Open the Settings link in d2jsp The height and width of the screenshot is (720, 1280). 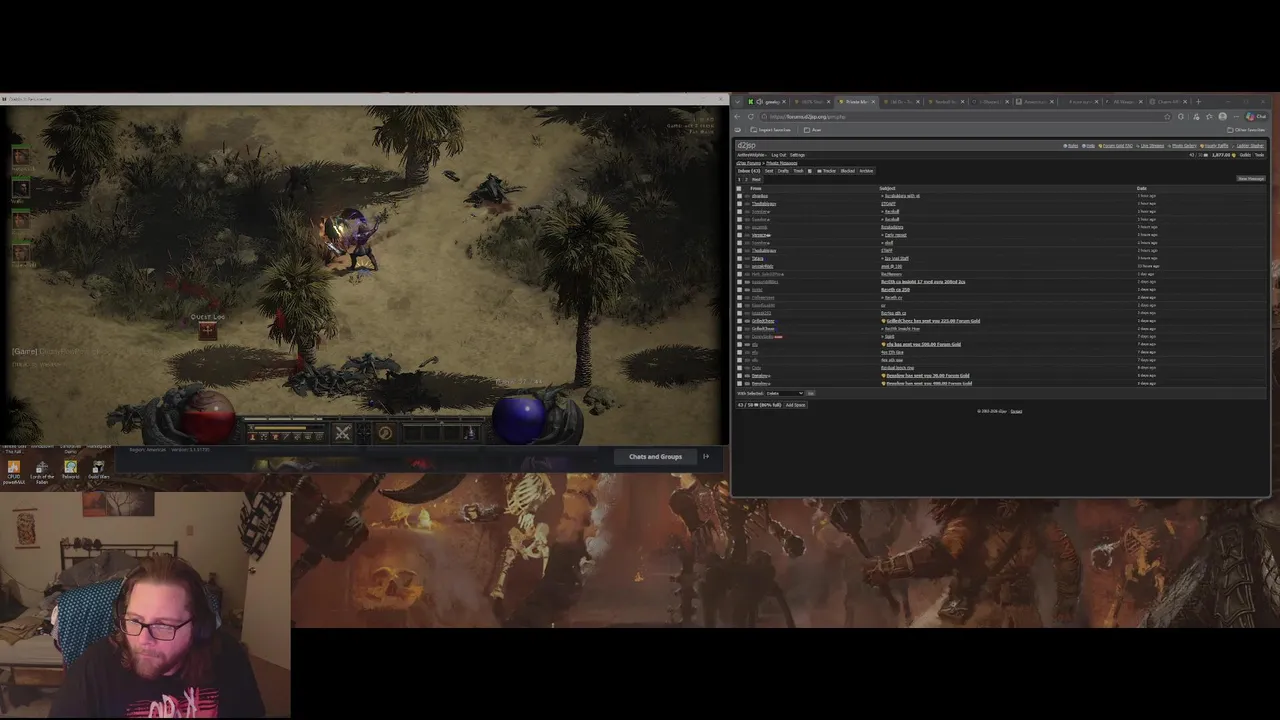pyautogui.click(x=797, y=155)
